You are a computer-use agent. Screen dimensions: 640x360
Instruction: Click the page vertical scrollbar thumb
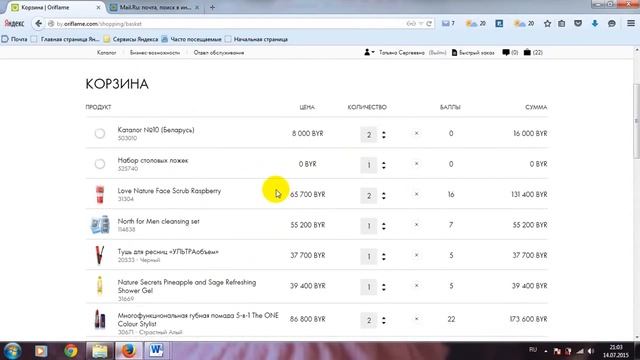[x=636, y=121]
